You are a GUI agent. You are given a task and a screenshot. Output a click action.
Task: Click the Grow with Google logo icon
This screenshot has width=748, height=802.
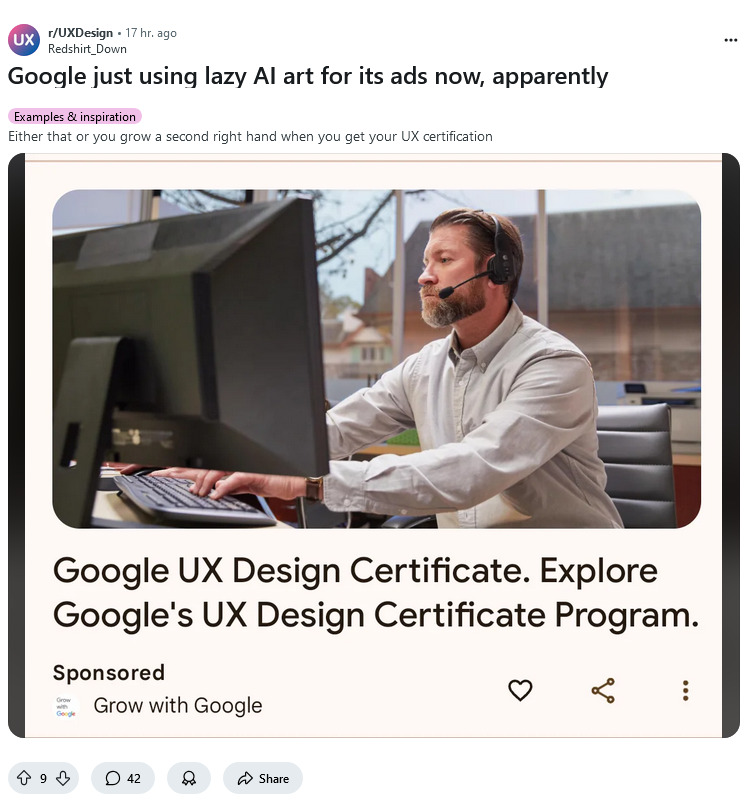[65, 706]
